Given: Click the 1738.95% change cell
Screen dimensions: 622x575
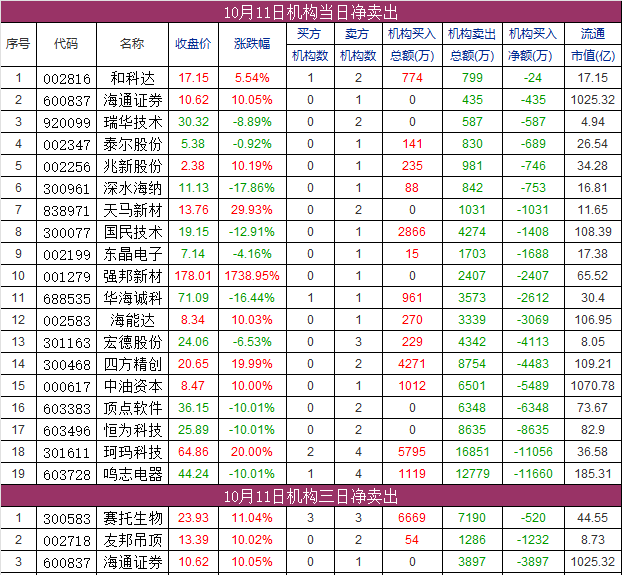Looking at the screenshot, I should [x=252, y=276].
